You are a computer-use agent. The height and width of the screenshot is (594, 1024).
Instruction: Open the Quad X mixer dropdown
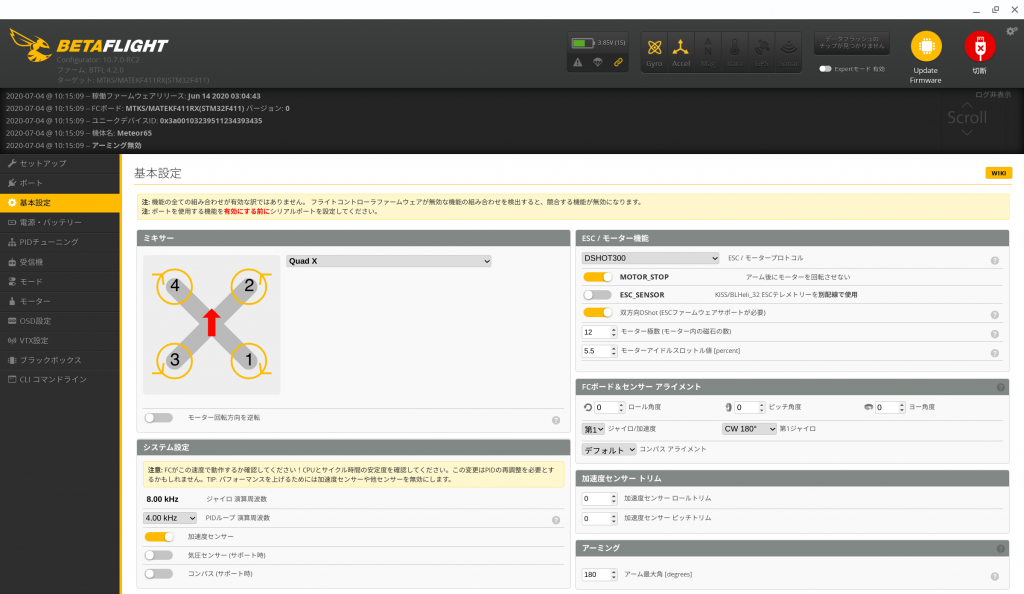(389, 261)
